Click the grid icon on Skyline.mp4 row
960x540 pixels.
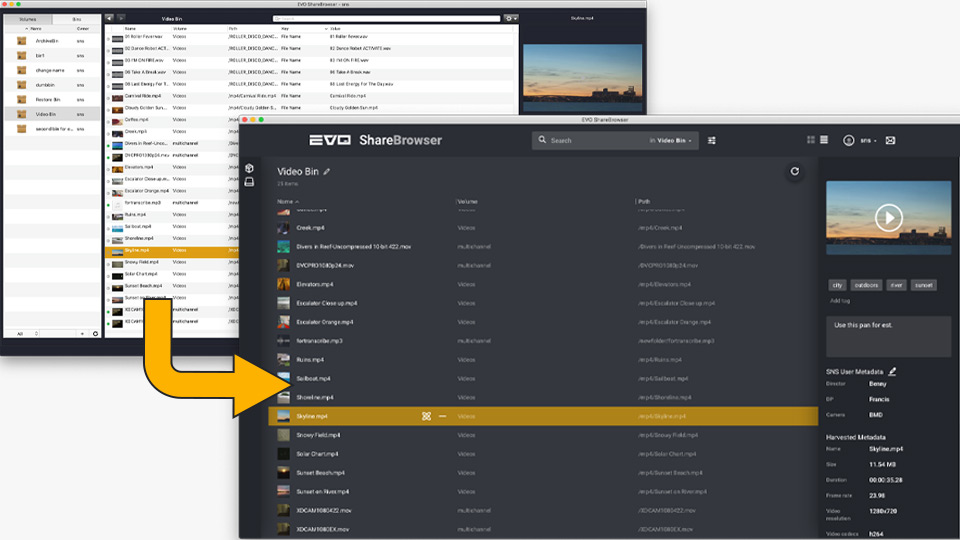426,416
